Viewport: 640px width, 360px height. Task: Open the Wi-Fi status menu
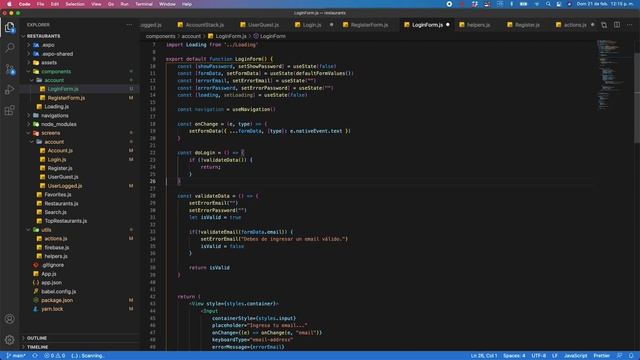pyautogui.click(x=537, y=4)
